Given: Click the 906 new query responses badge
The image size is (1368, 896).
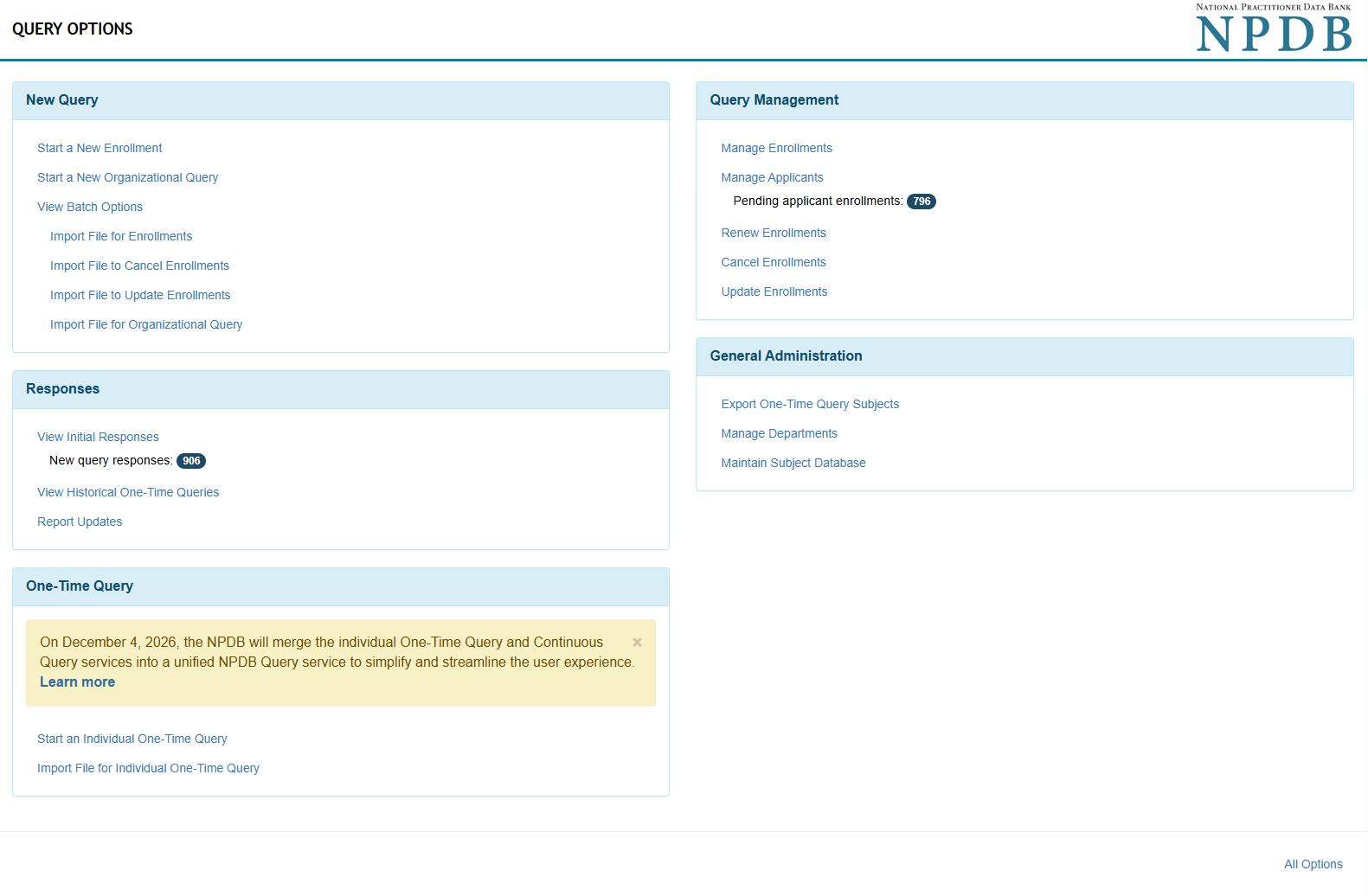Looking at the screenshot, I should tap(191, 461).
